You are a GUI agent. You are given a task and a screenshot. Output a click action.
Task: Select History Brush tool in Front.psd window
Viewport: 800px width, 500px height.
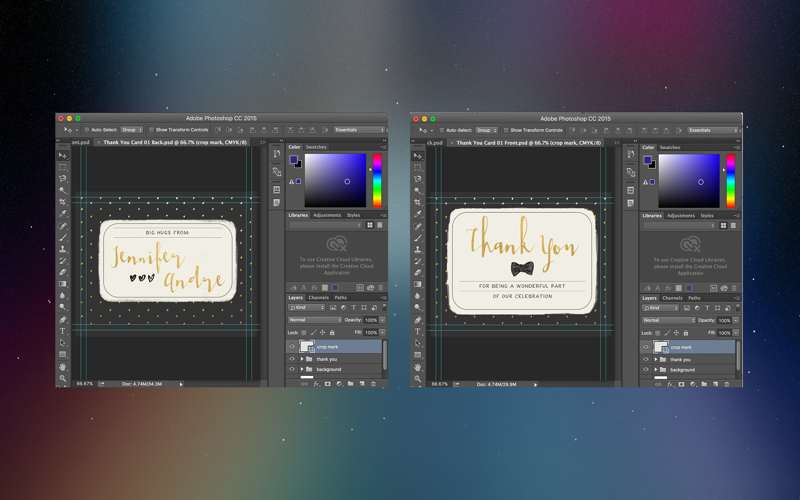point(418,261)
